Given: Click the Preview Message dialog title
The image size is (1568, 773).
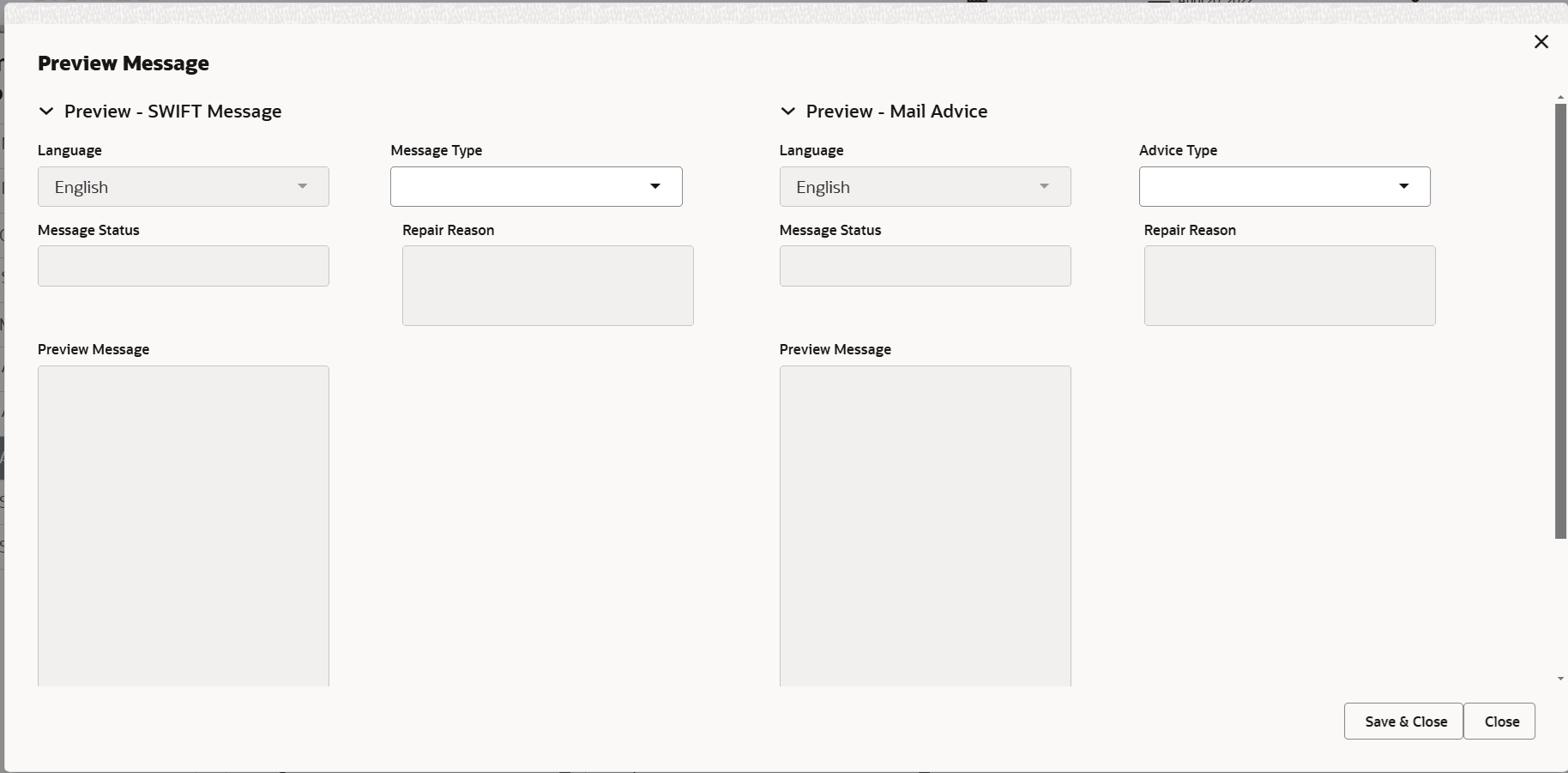Looking at the screenshot, I should (x=124, y=63).
